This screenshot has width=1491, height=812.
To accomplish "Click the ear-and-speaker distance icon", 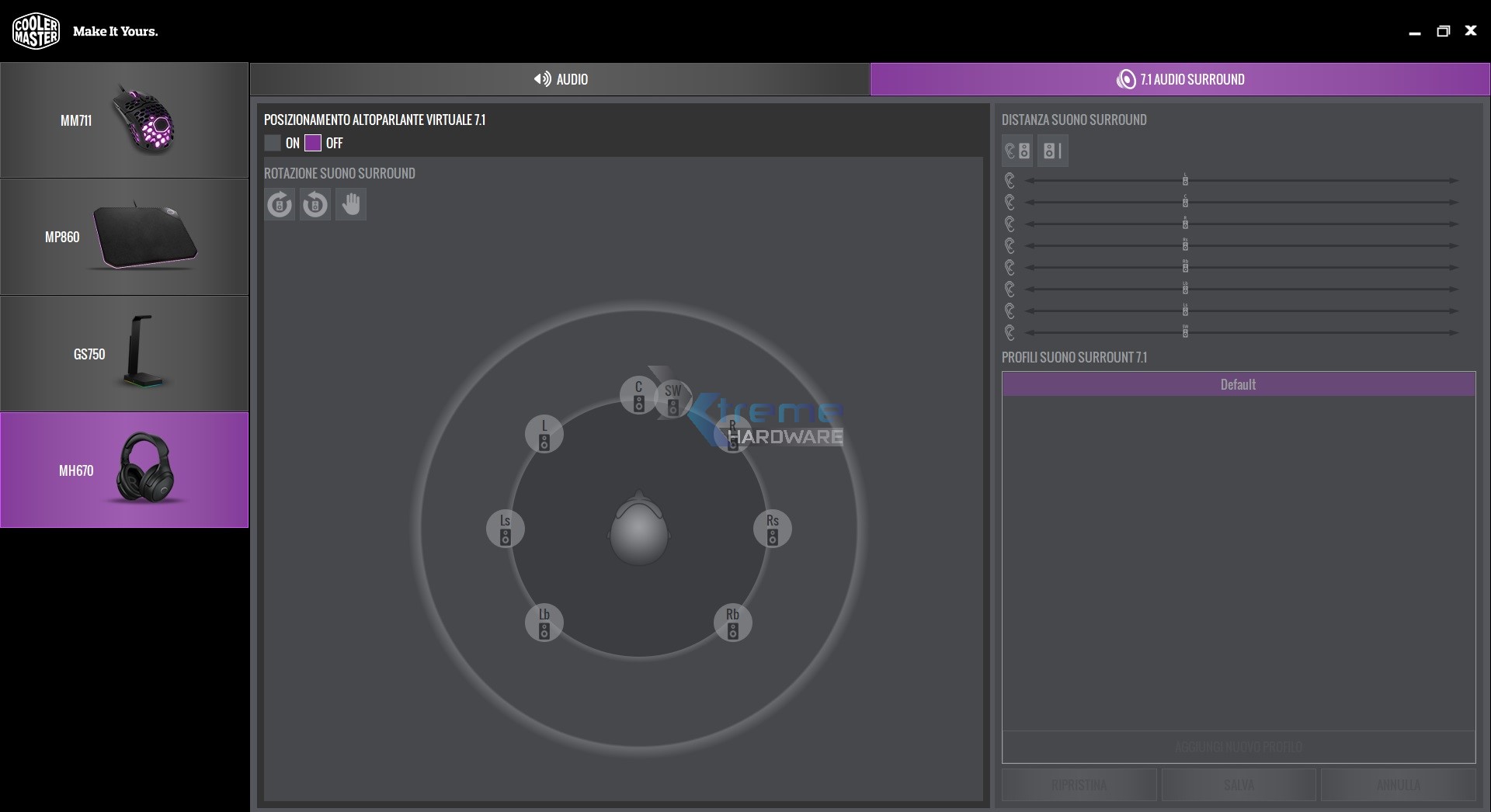I will pyautogui.click(x=1017, y=151).
